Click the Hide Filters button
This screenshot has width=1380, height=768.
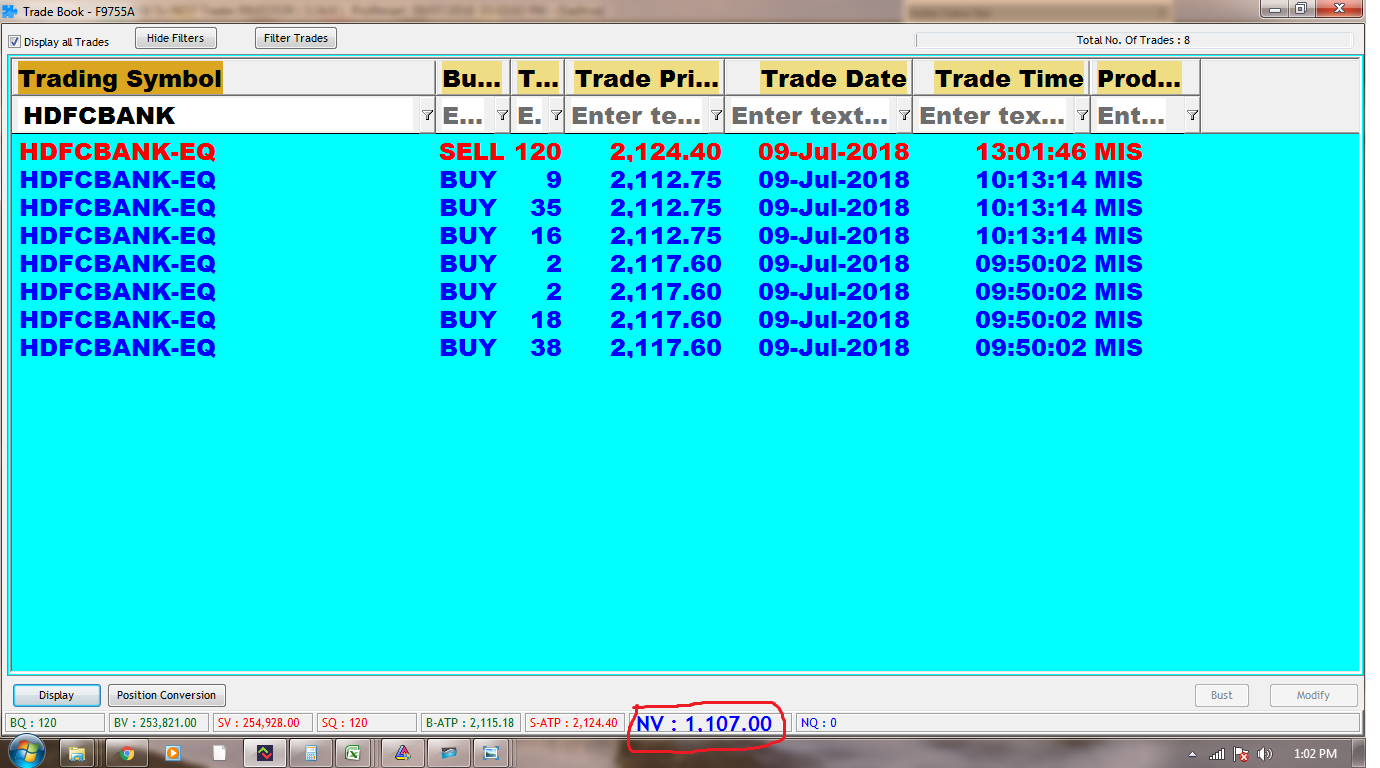176,38
